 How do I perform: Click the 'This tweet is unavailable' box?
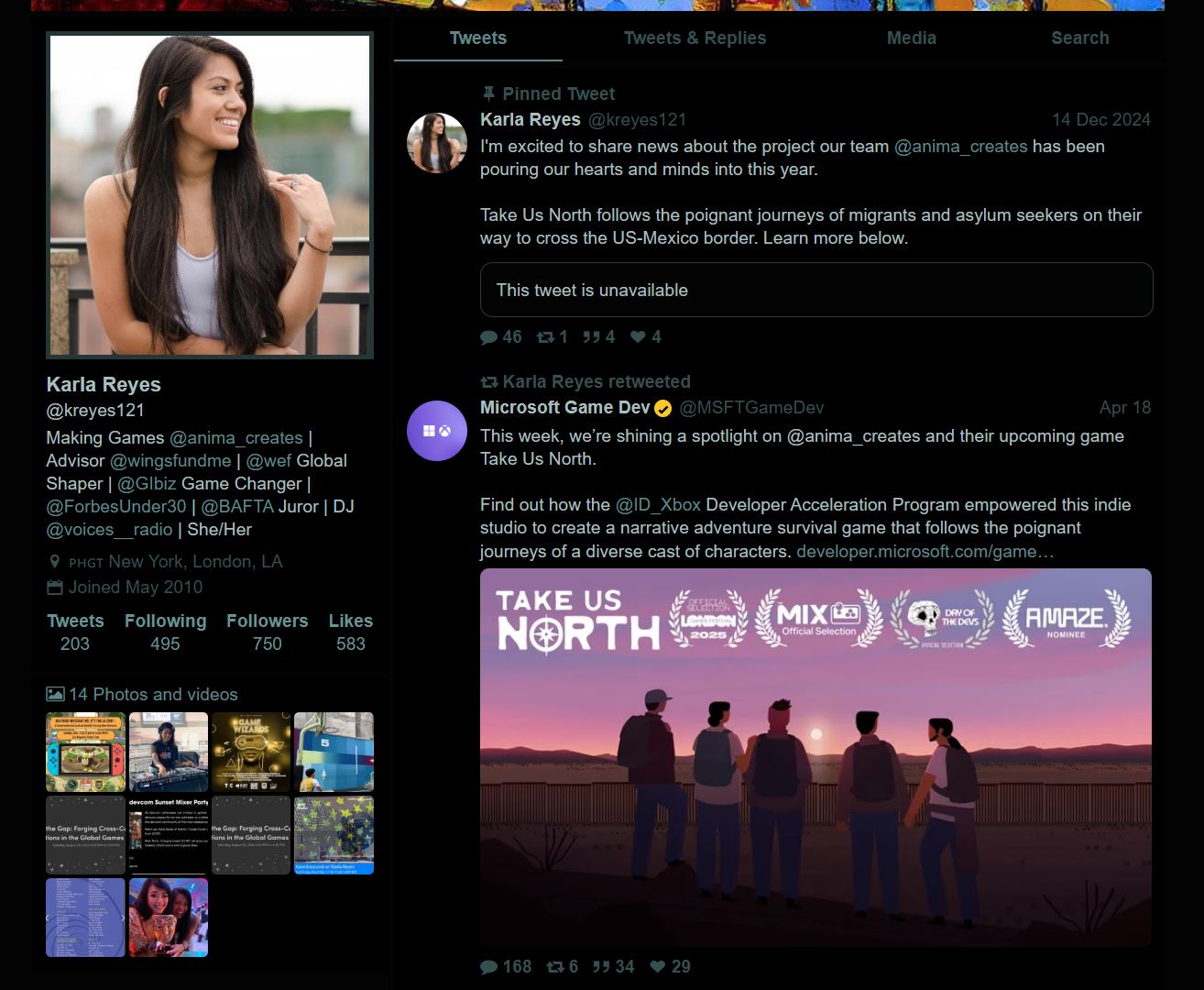(816, 291)
